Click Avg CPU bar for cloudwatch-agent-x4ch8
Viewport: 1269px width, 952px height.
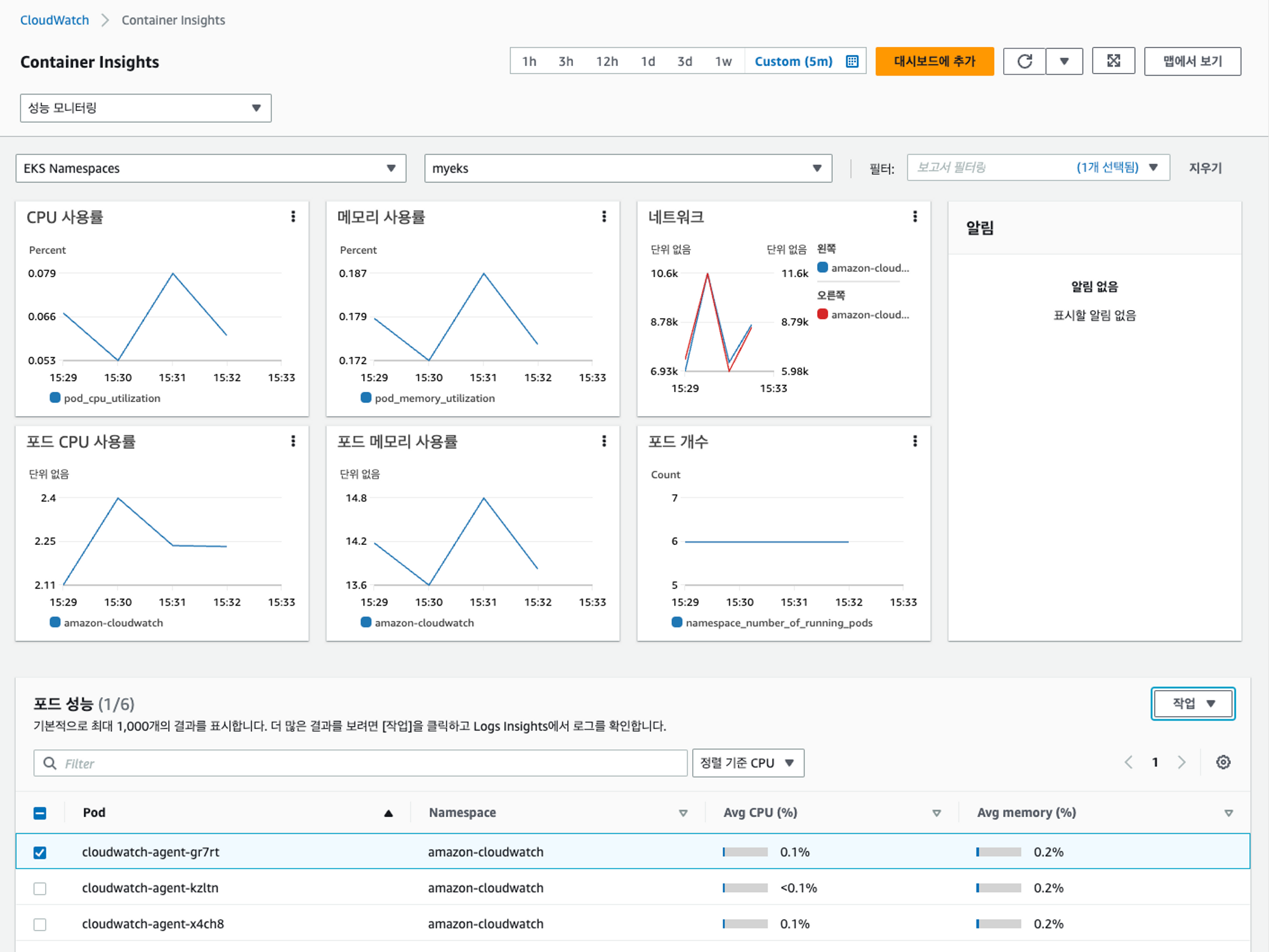[x=745, y=924]
